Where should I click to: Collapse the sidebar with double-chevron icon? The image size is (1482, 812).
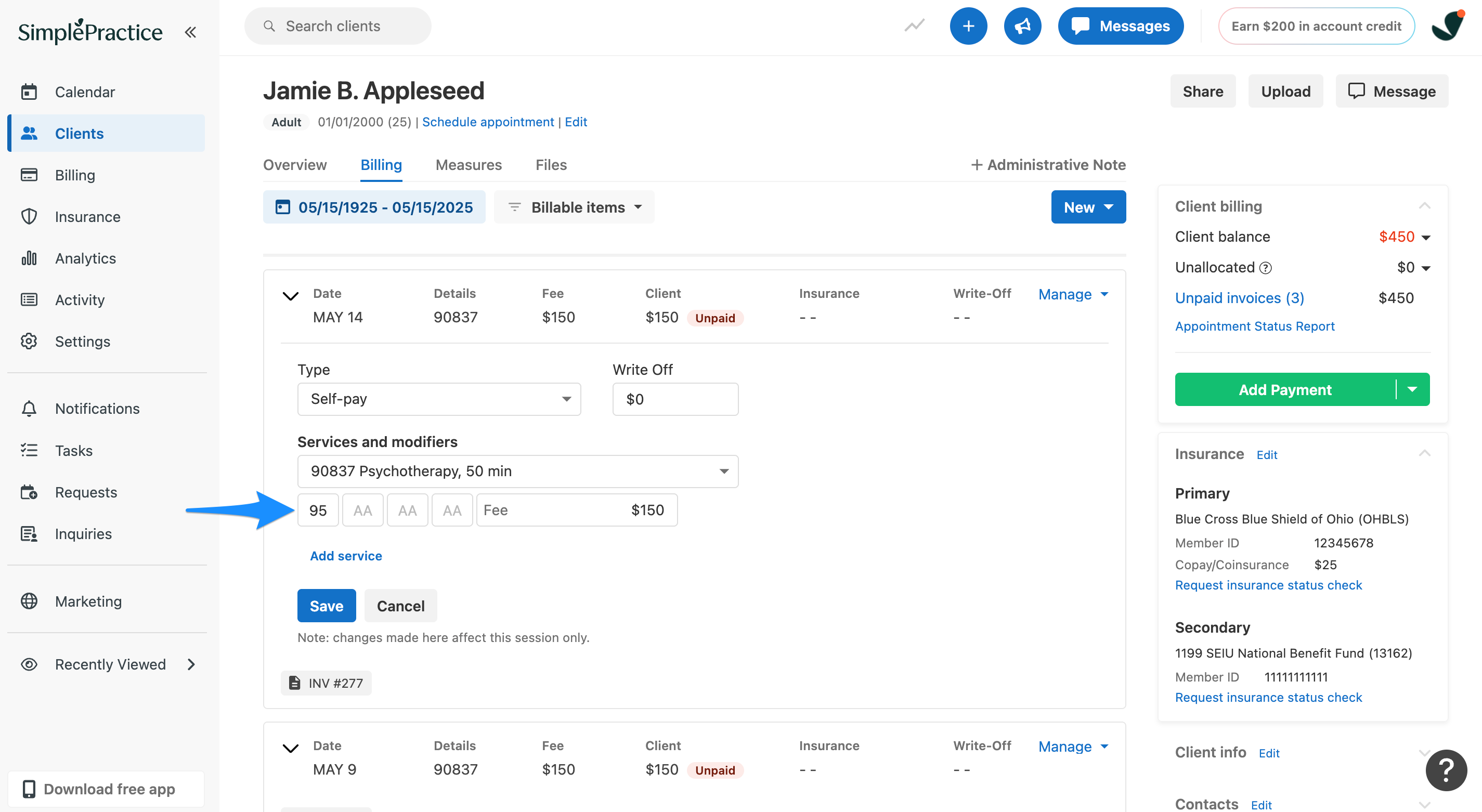tap(190, 32)
